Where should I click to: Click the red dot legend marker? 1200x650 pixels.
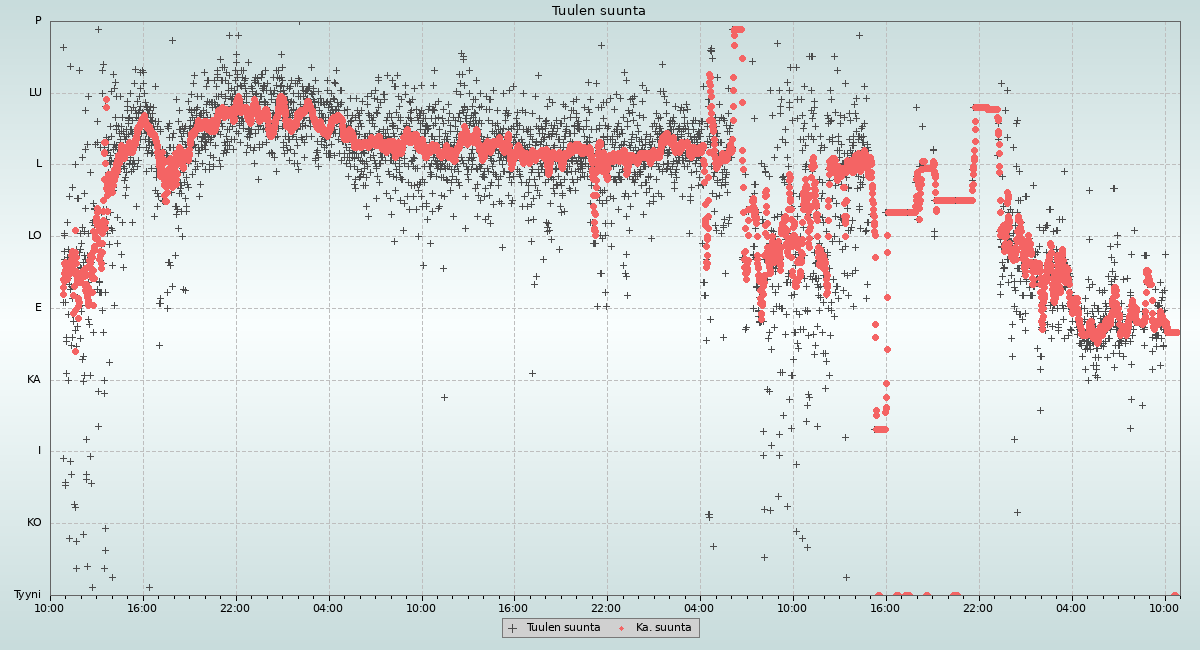pos(622,628)
